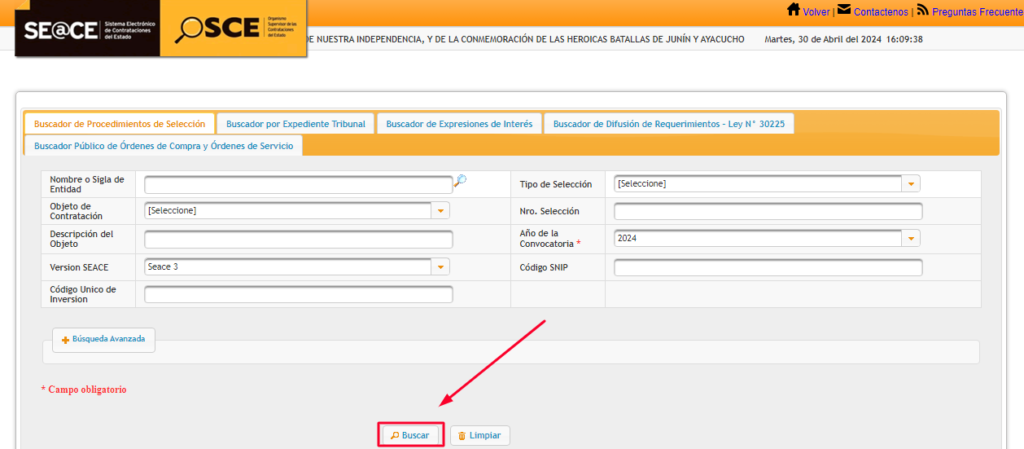The width and height of the screenshot is (1024, 449).
Task: Open Año de la Convocatoria dropdown arrow
Action: point(912,239)
